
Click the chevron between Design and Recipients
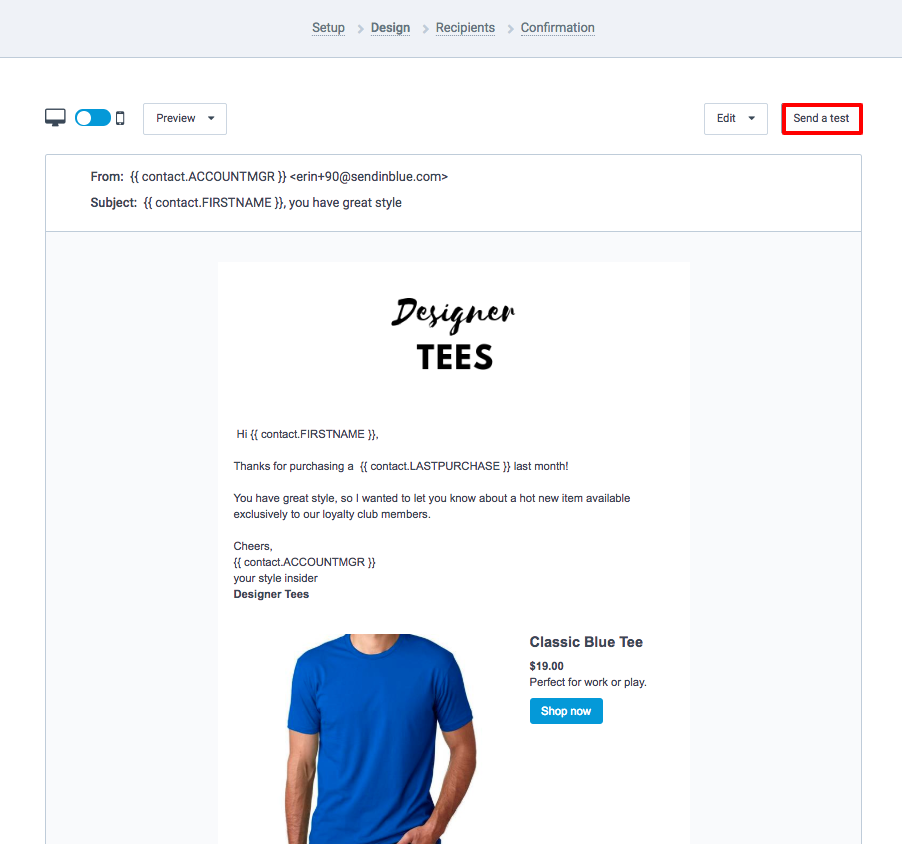coord(426,29)
